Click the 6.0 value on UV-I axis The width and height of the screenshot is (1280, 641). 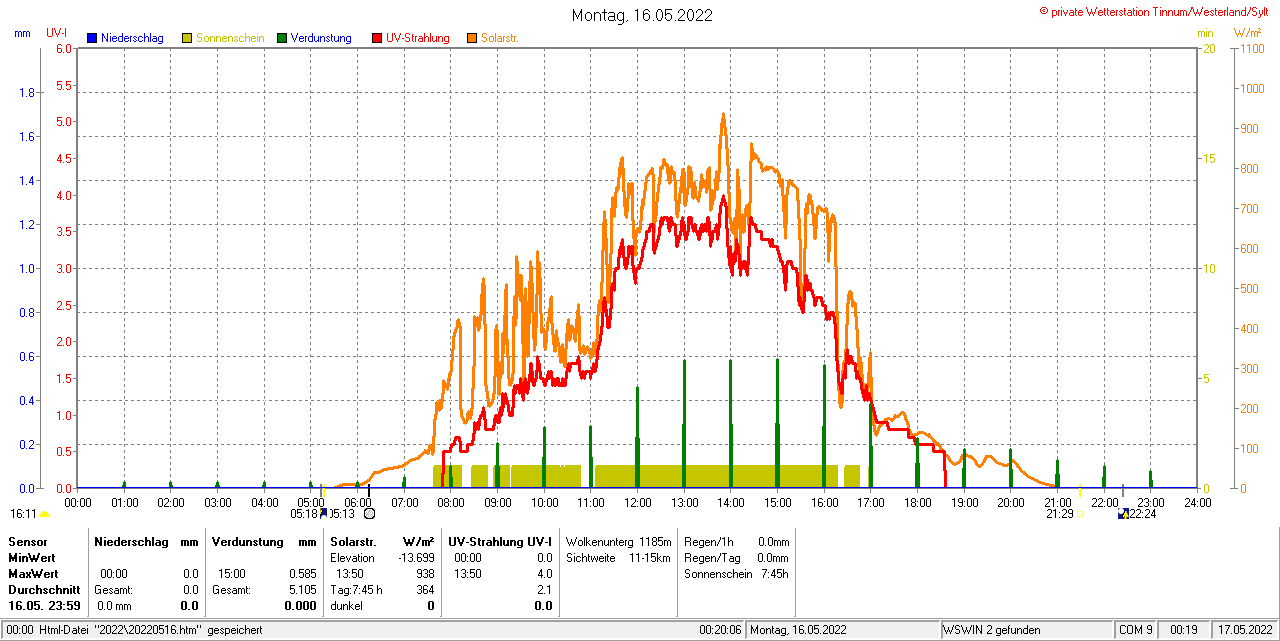tap(64, 48)
